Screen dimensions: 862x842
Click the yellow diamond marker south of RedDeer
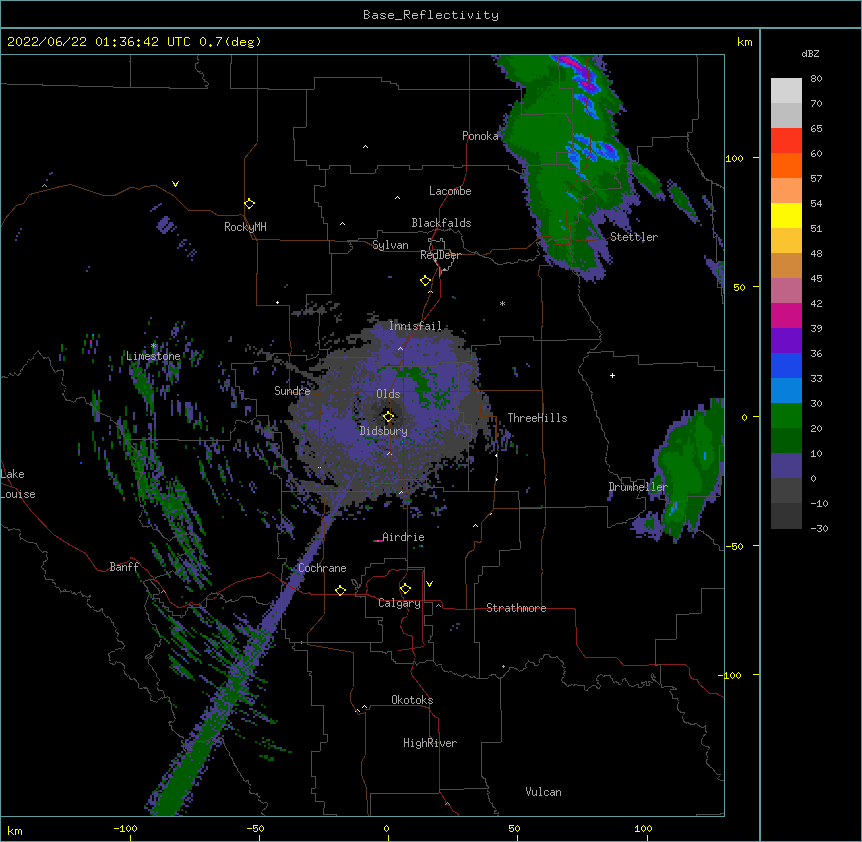pyautogui.click(x=425, y=281)
